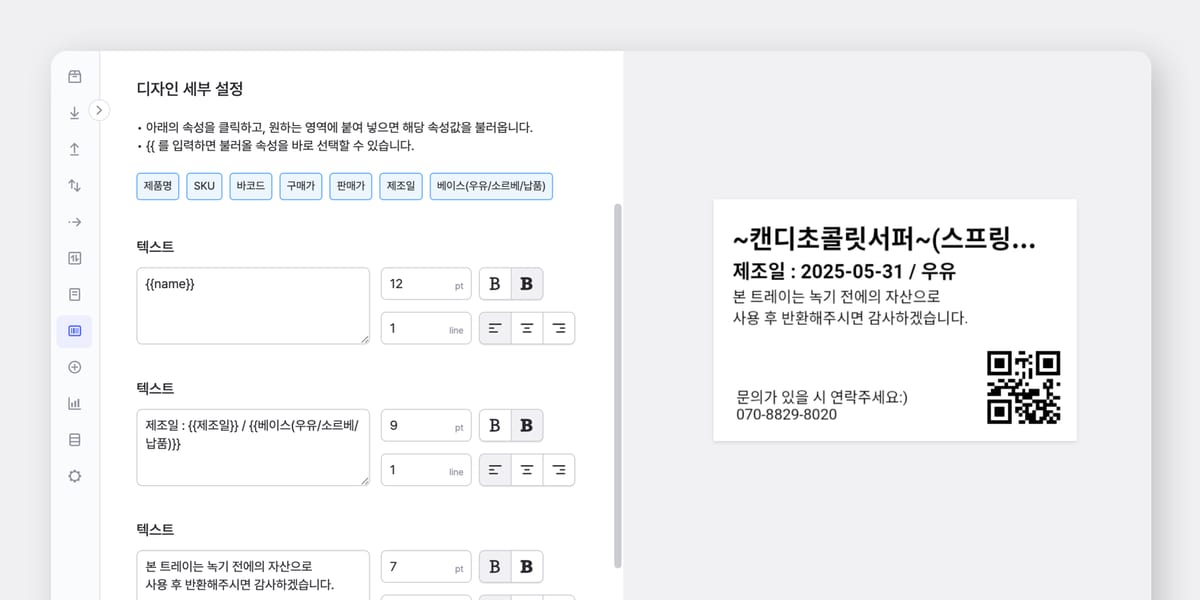Click the sort arrows icon in sidebar

click(74, 185)
